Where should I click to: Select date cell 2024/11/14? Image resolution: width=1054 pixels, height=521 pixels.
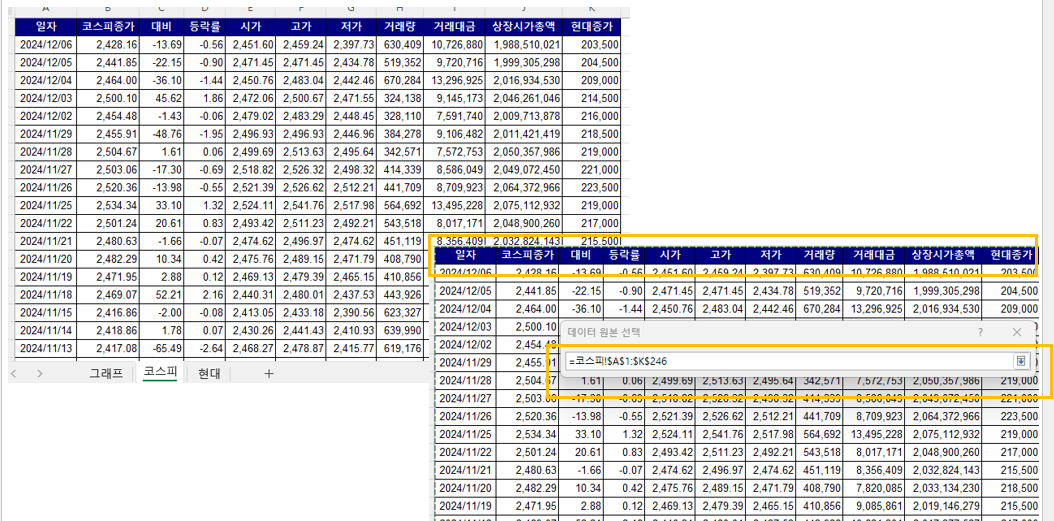(x=46, y=330)
